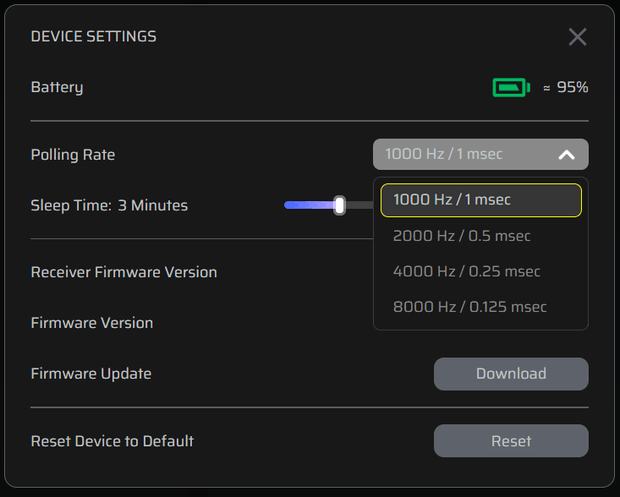Image resolution: width=620 pixels, height=497 pixels.
Task: Choose 2000 Hz / 0.5 msec polling rate
Action: (x=462, y=236)
